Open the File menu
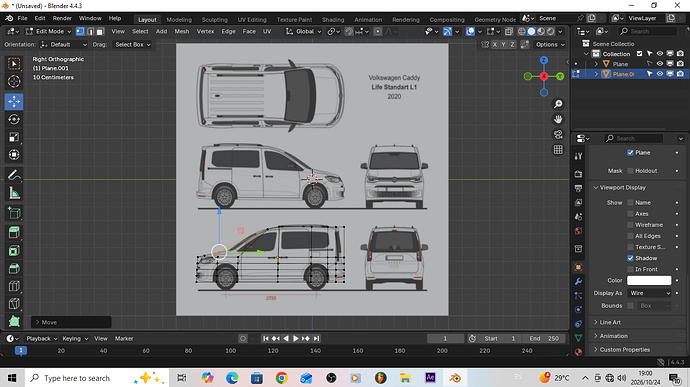This screenshot has width=690, height=387. tap(22, 18)
